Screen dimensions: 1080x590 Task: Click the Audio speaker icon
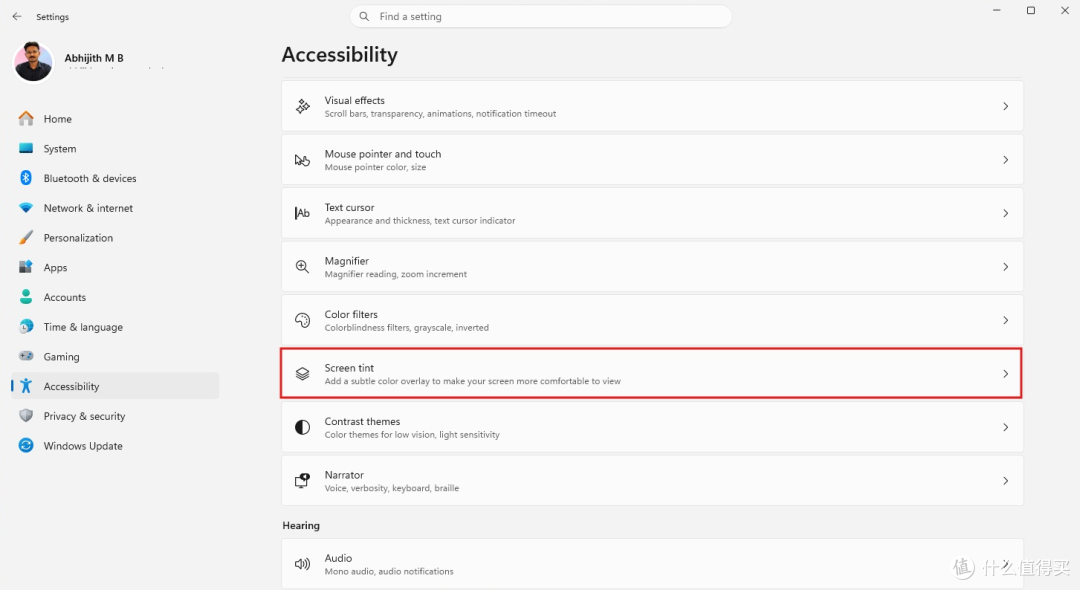(302, 564)
